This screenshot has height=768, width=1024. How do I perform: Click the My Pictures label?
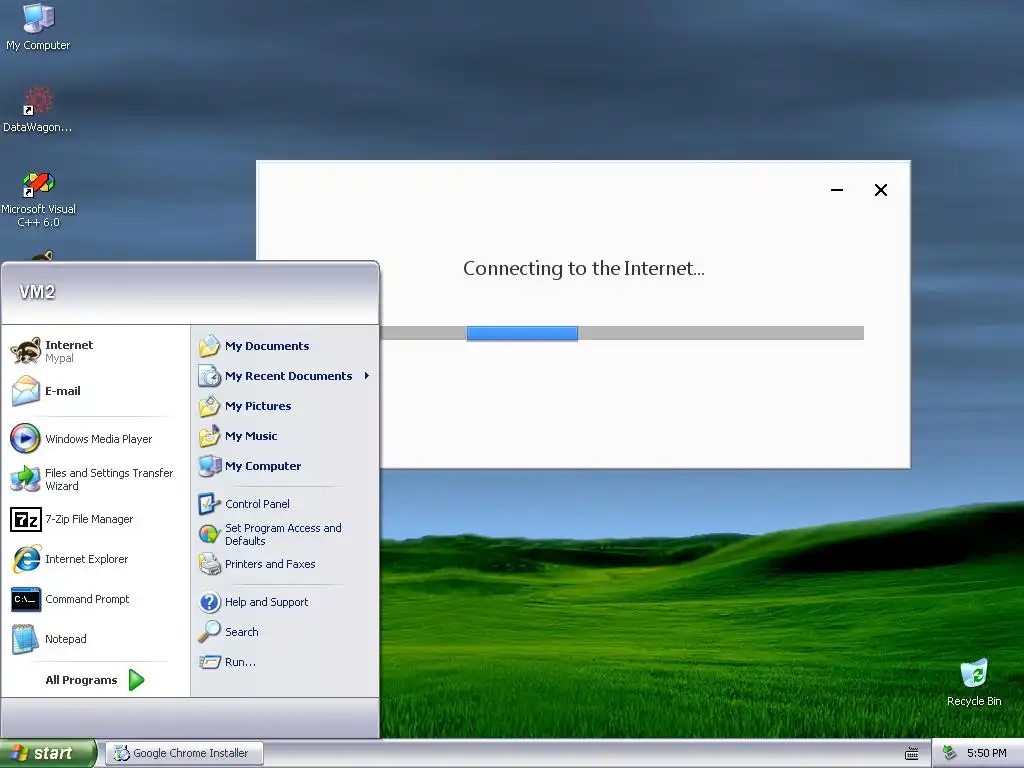(258, 406)
